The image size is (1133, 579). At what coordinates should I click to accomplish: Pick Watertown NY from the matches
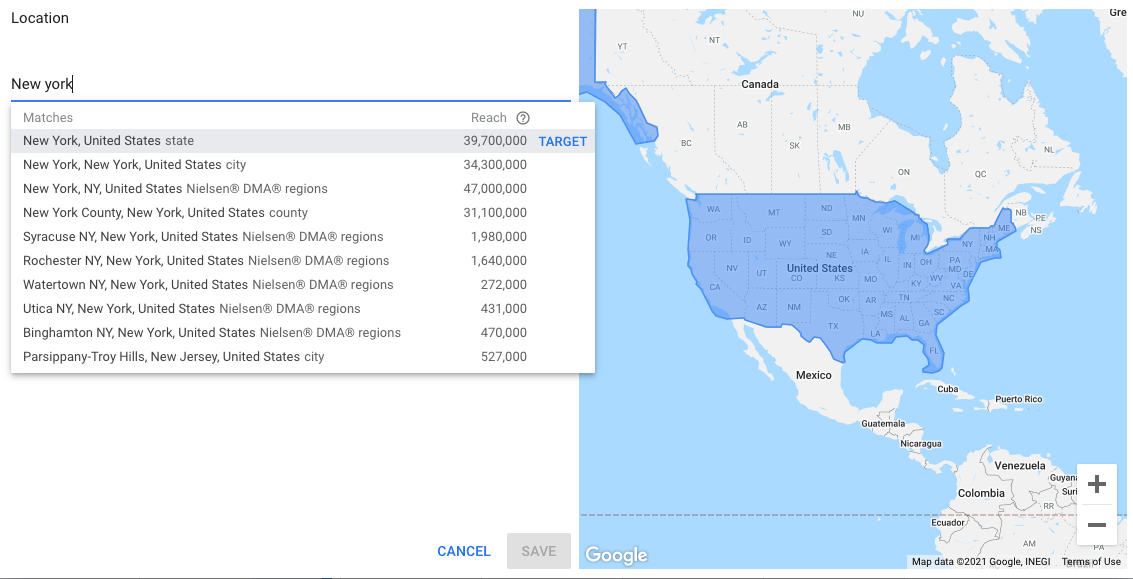click(208, 285)
